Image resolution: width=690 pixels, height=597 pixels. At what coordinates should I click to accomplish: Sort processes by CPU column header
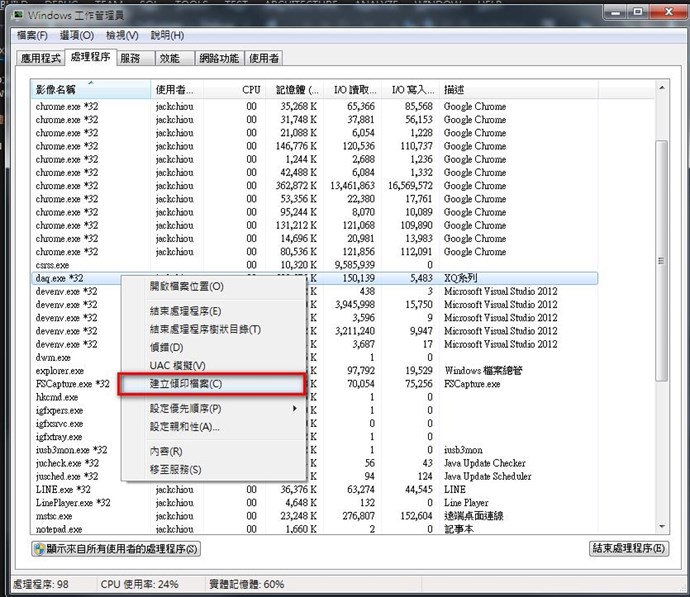click(x=251, y=90)
